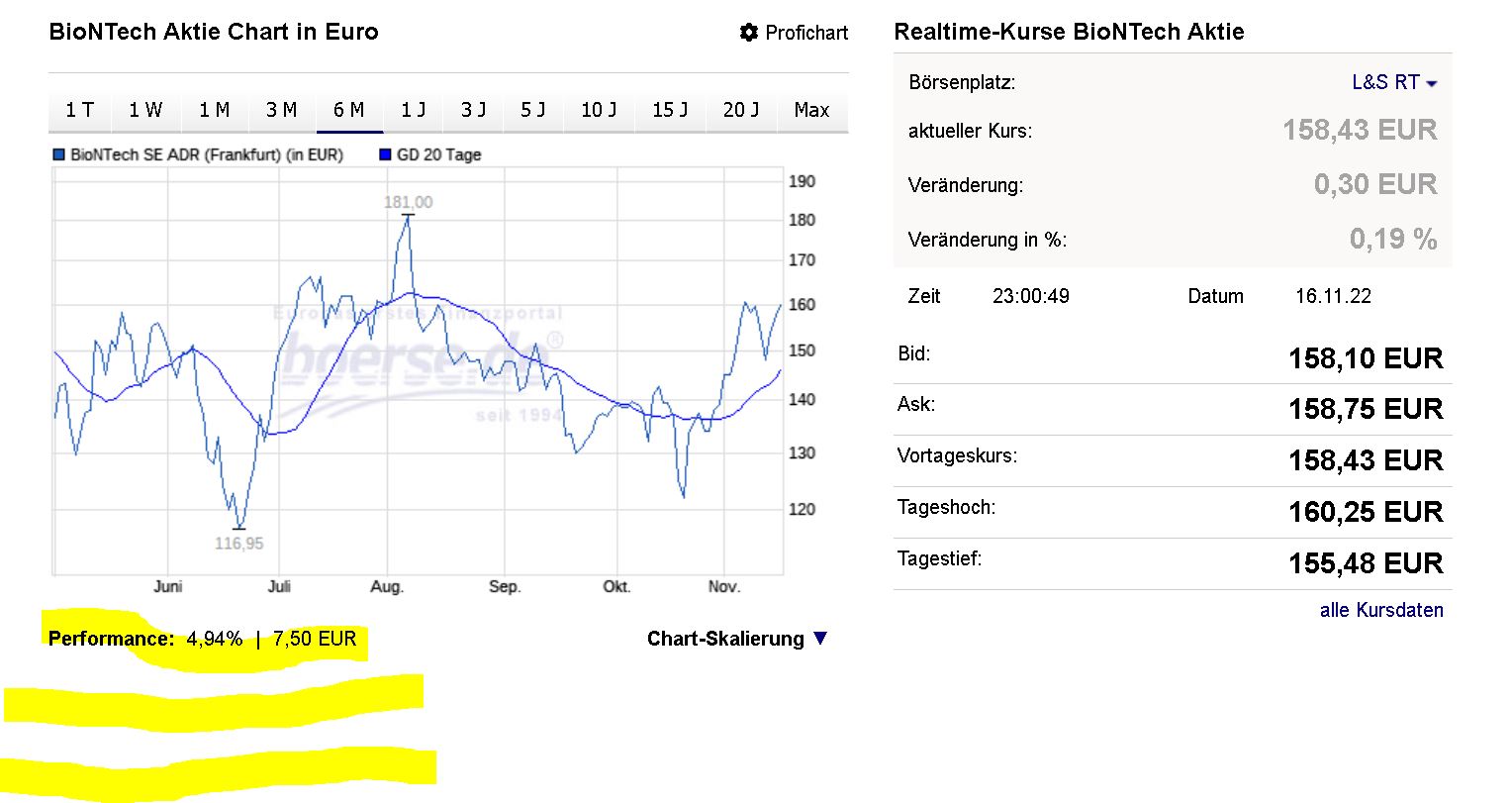Click the Profichart link text

[x=806, y=33]
